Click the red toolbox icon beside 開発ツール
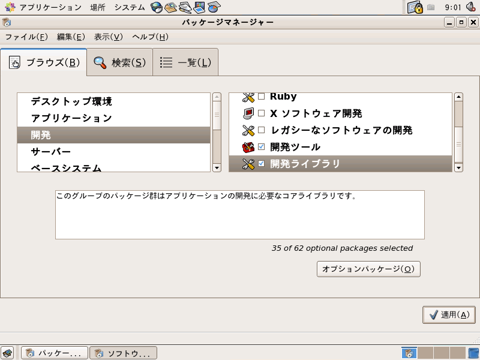The image size is (480, 360). [x=248, y=147]
